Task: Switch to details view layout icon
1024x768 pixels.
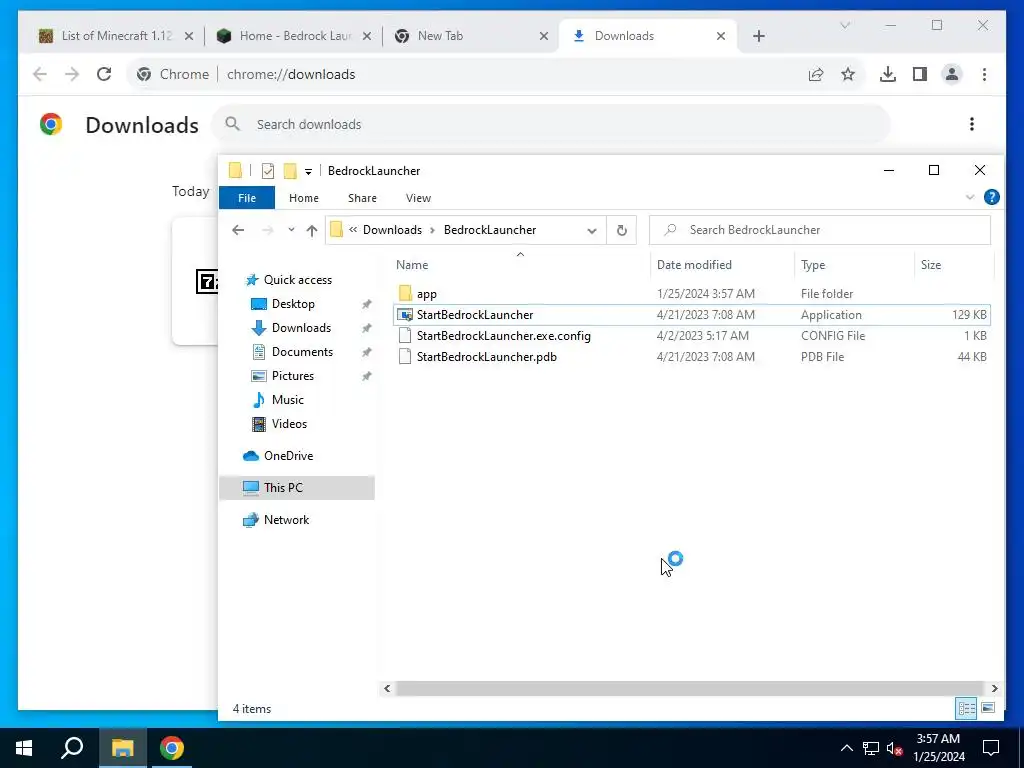Action: tap(967, 708)
